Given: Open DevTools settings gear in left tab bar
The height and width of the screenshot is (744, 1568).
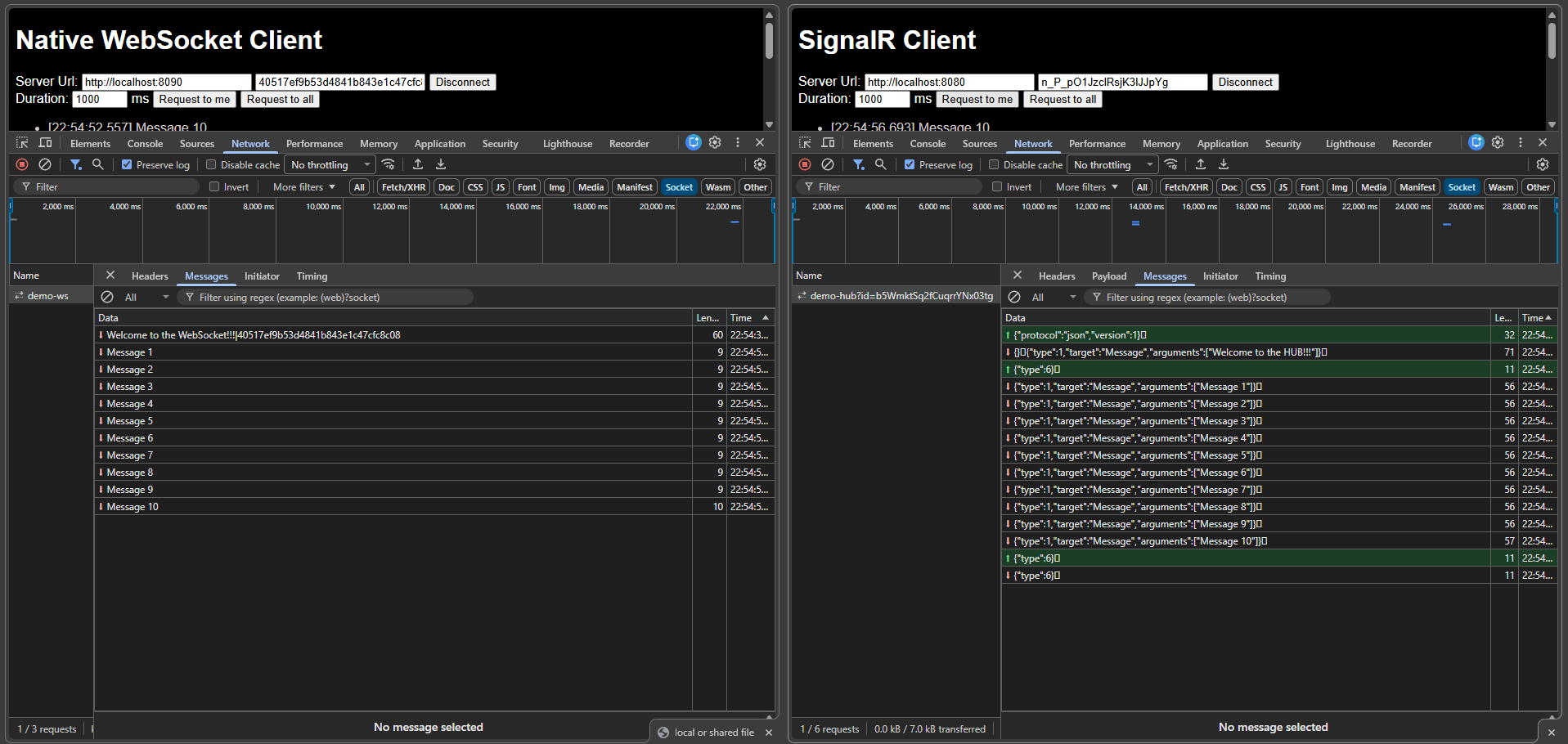Looking at the screenshot, I should pyautogui.click(x=715, y=142).
